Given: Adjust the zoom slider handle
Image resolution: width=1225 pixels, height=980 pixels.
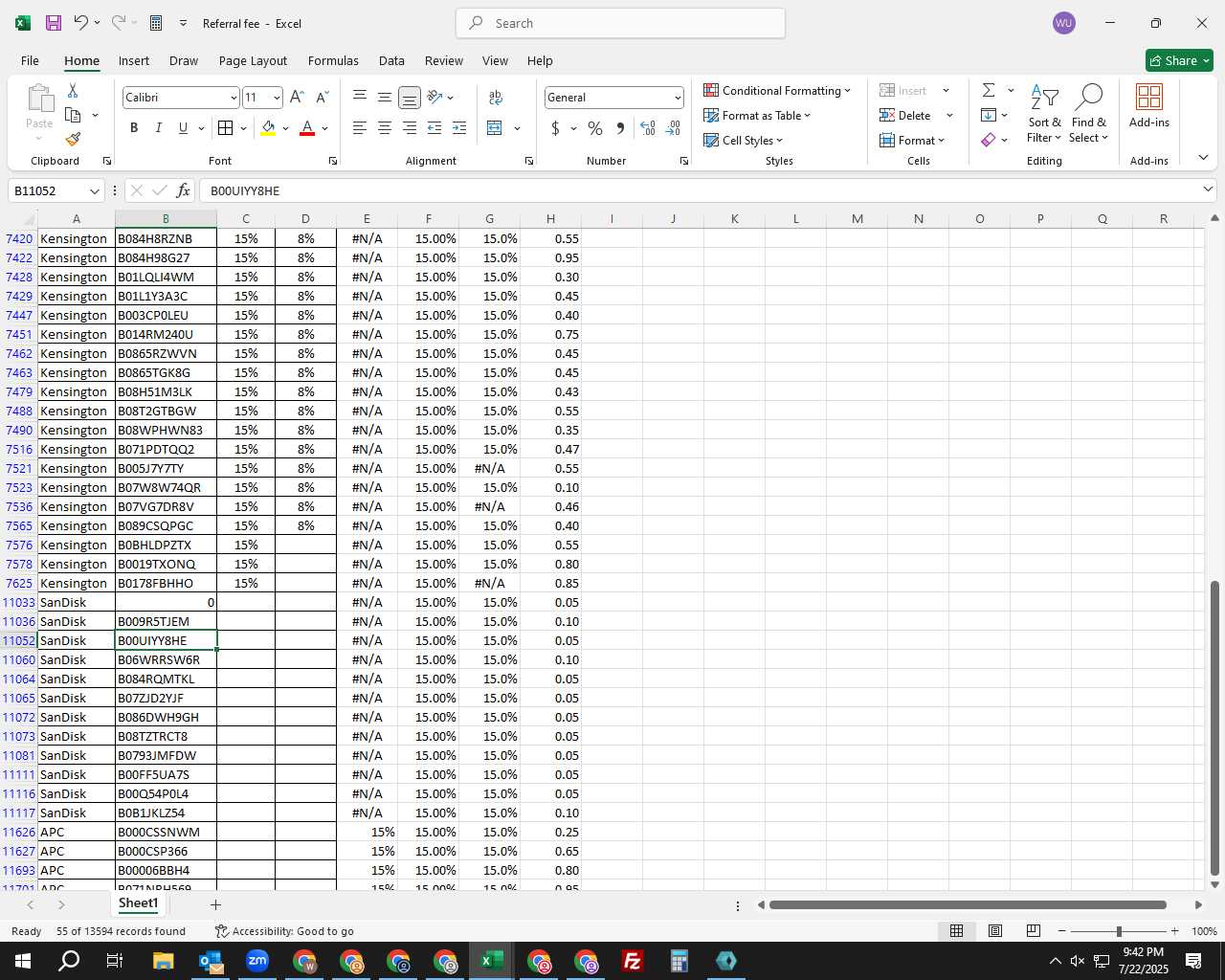Looking at the screenshot, I should tap(1119, 931).
